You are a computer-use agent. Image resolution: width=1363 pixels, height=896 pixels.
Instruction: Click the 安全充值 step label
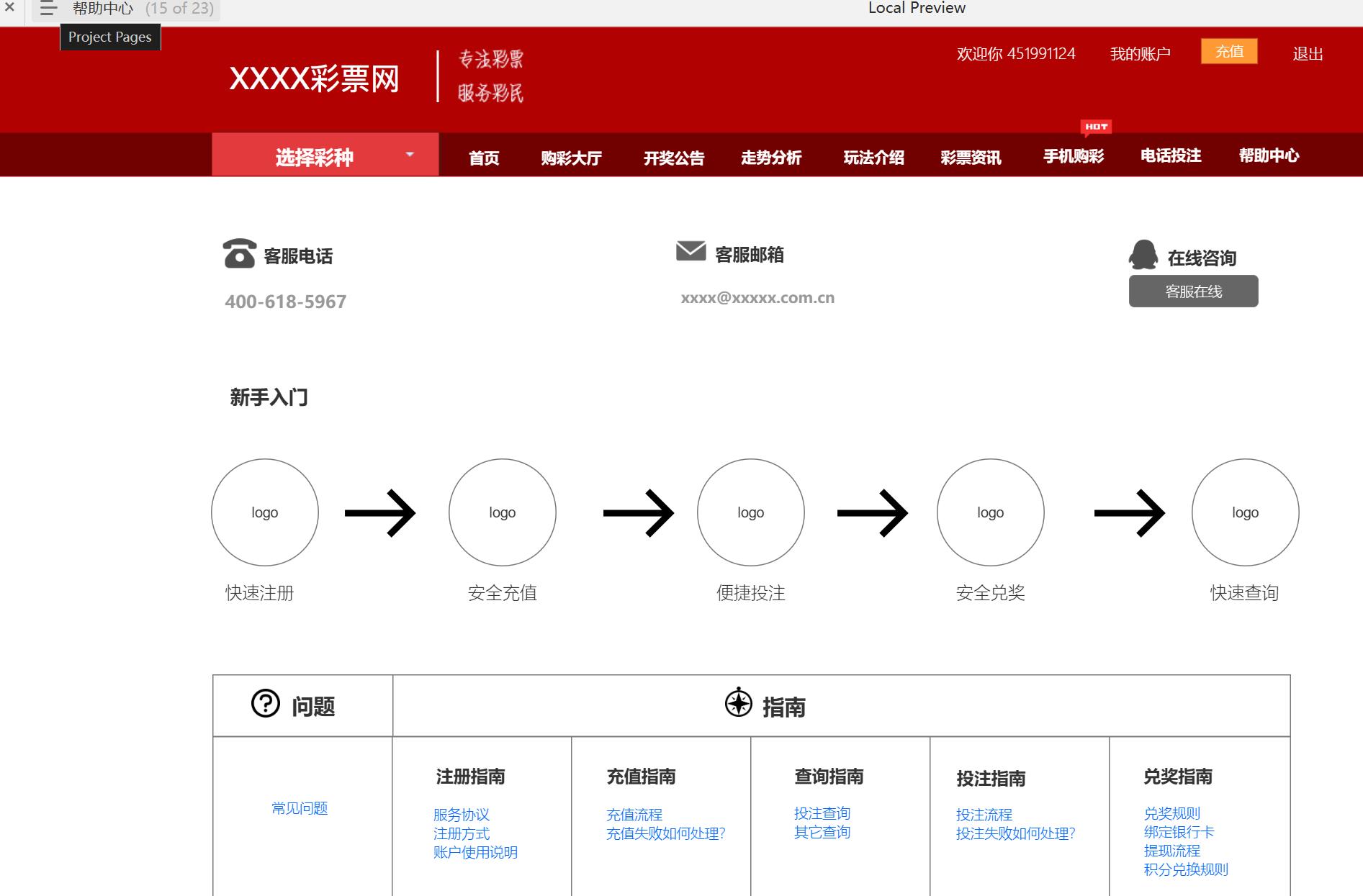(x=503, y=593)
